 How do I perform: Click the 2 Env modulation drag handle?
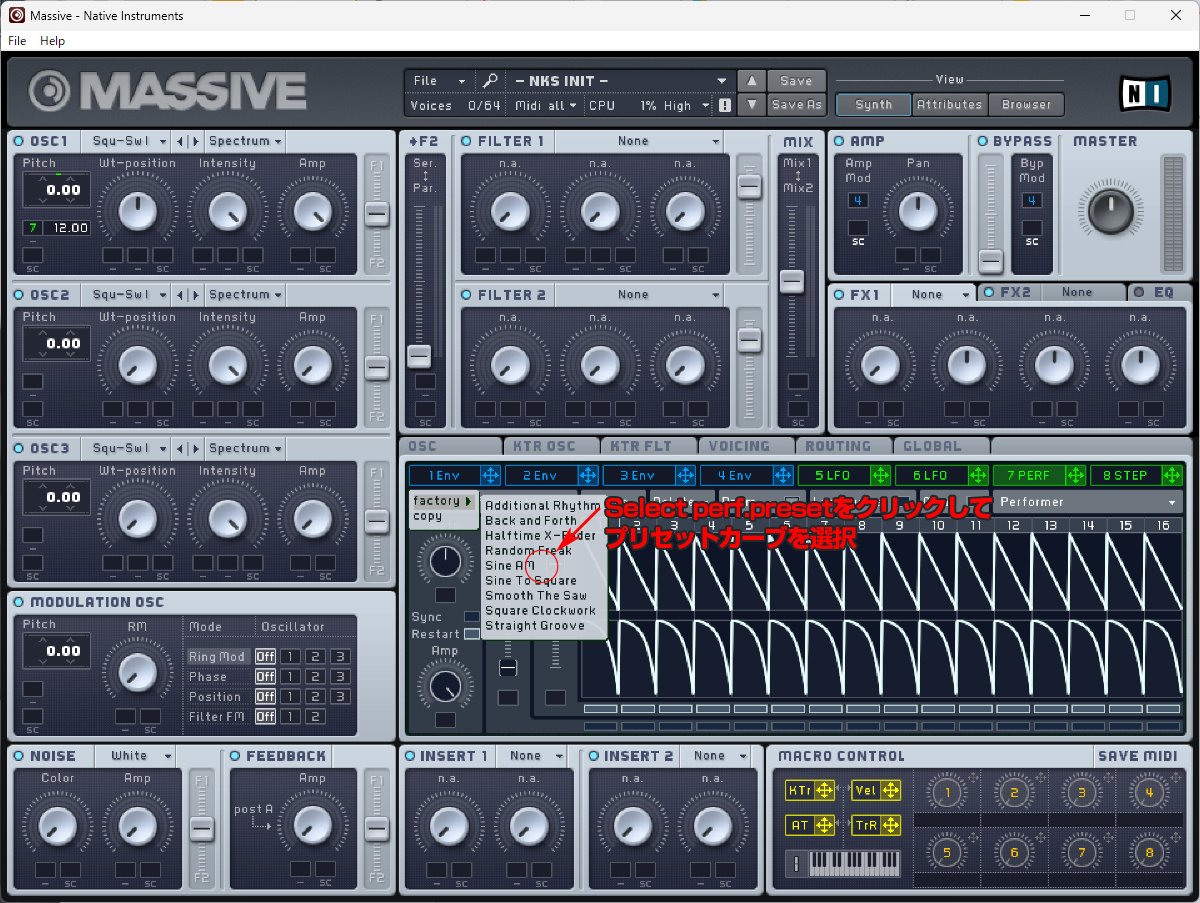(588, 475)
